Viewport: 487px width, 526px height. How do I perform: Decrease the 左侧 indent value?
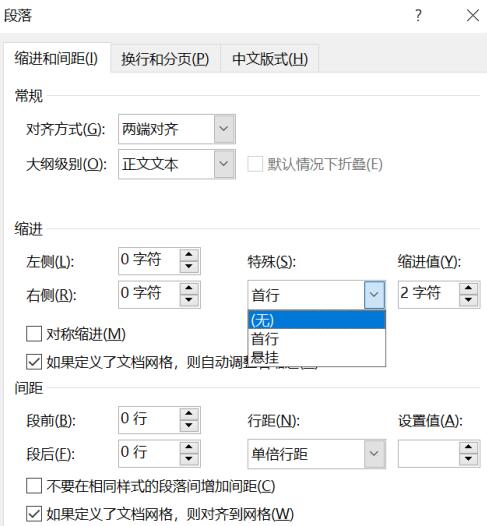pos(189,267)
